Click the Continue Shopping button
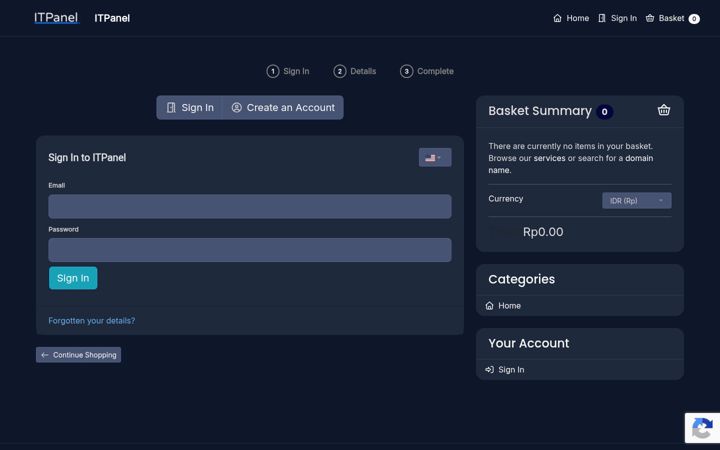The width and height of the screenshot is (720, 450). pos(79,354)
